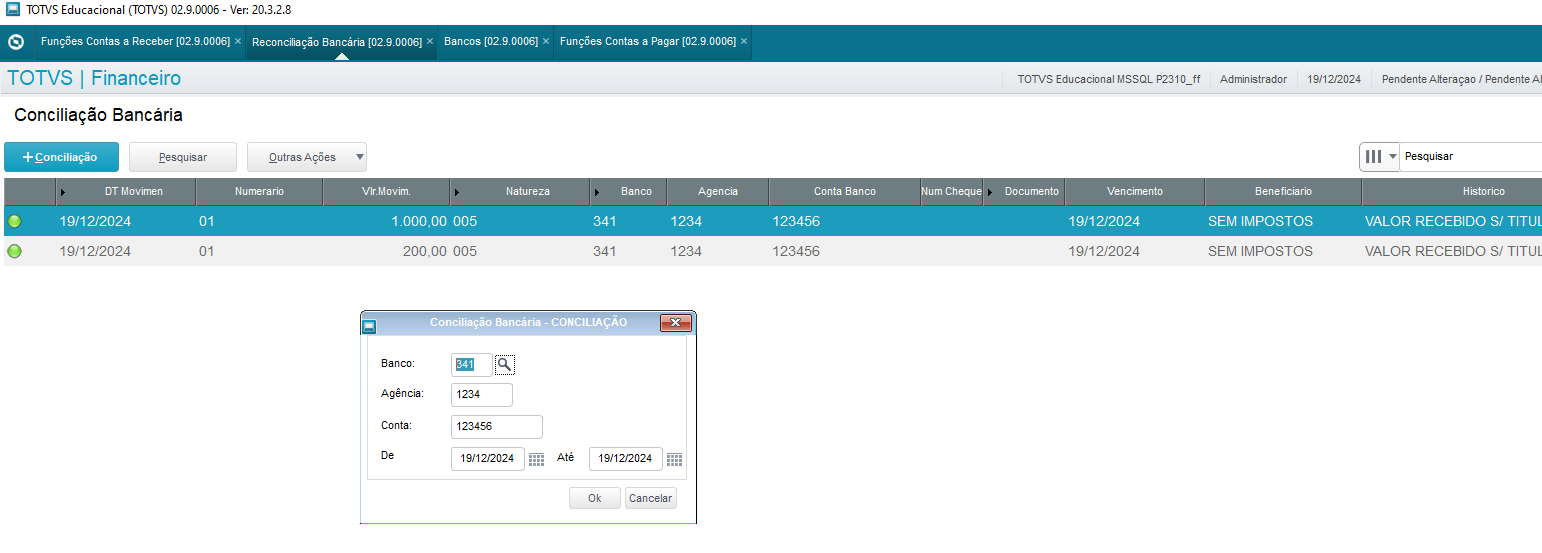Open the calendar picker for De date
1542x553 pixels.
tap(537, 459)
